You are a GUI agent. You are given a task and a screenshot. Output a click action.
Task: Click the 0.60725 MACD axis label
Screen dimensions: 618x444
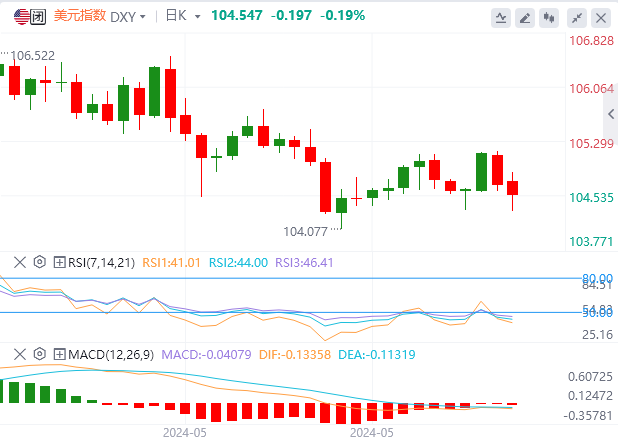(x=590, y=377)
